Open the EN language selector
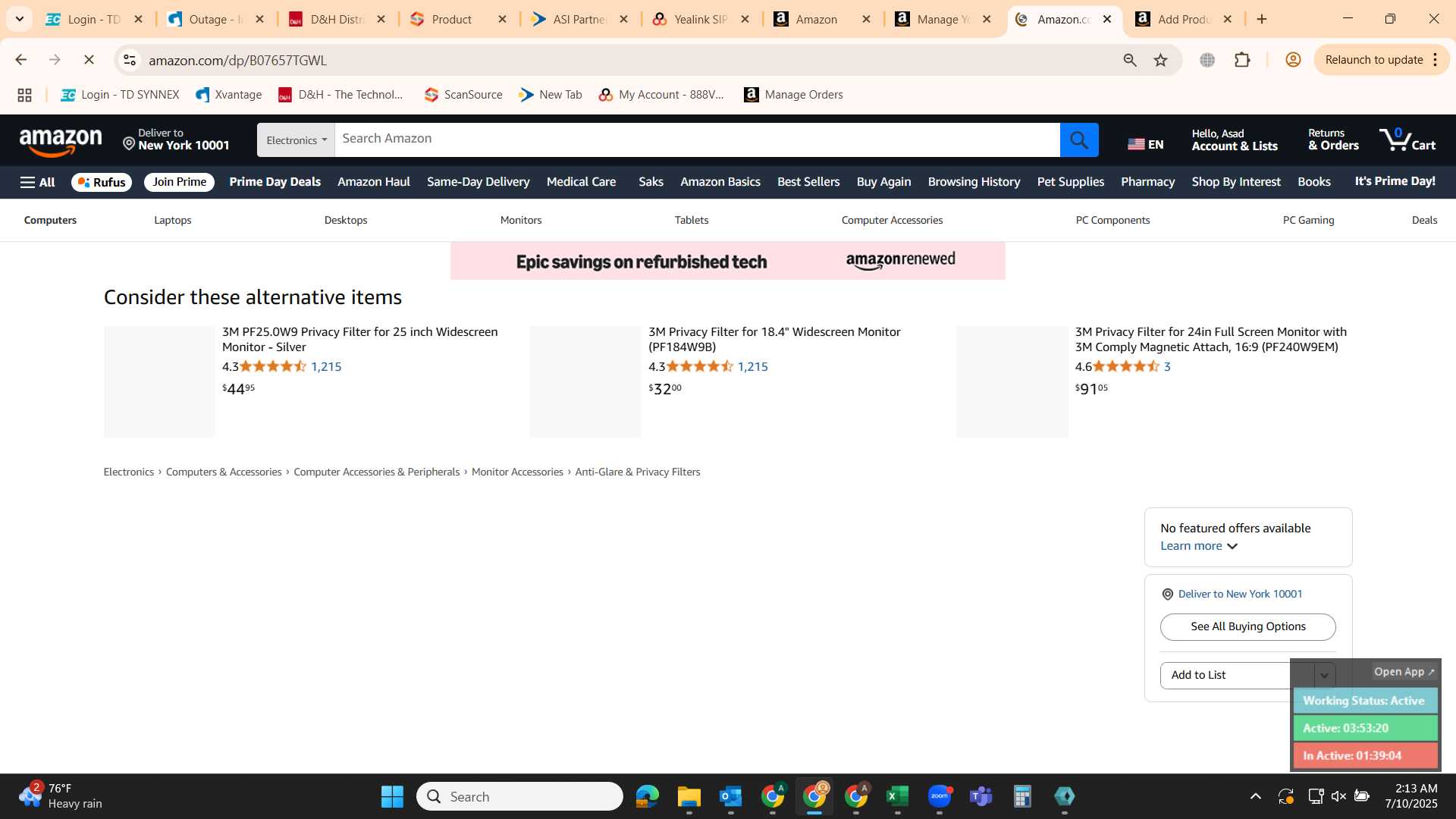Viewport: 1456px width, 819px height. 1145,144
